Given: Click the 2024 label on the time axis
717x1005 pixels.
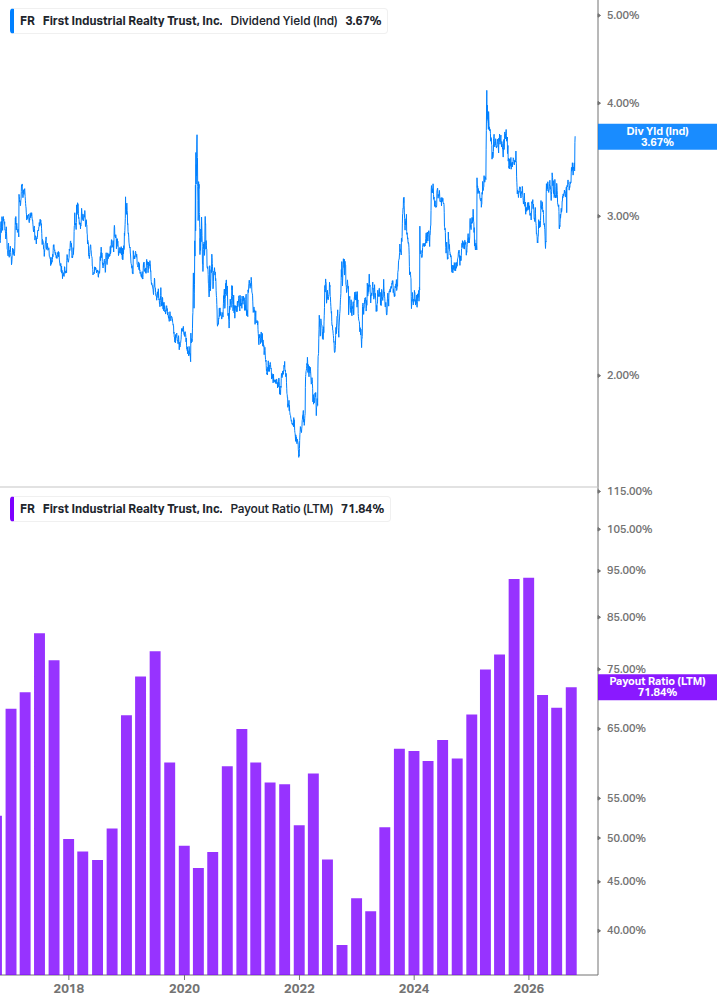Looking at the screenshot, I should pos(414,988).
